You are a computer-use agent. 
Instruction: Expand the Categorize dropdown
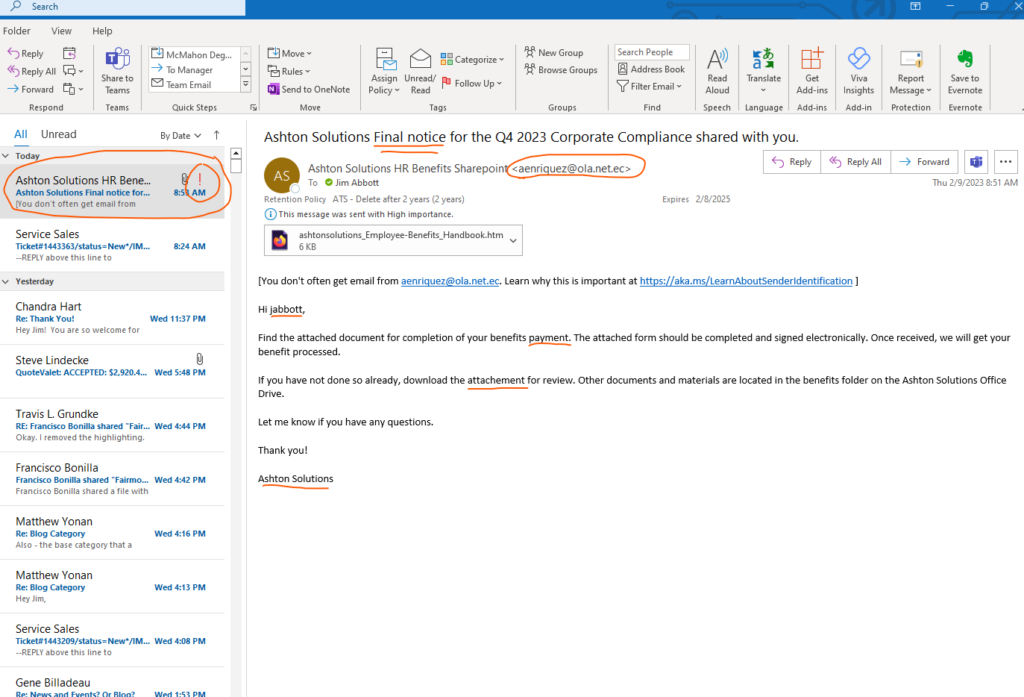(472, 59)
